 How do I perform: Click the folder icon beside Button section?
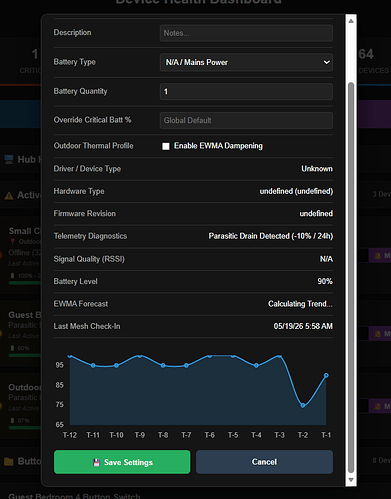pos(9,461)
